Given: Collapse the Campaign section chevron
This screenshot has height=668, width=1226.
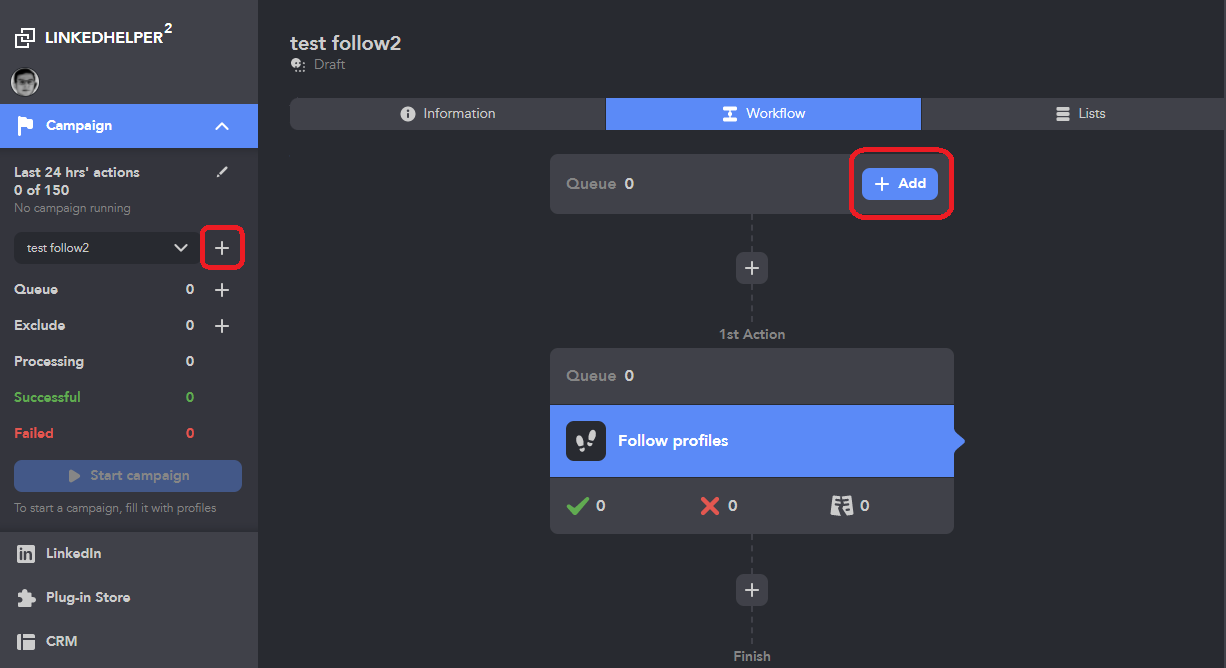Looking at the screenshot, I should pyautogui.click(x=222, y=126).
